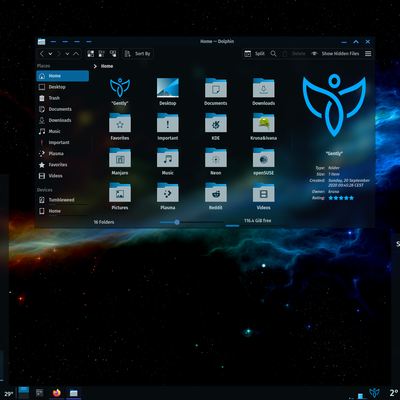
Task: Click the large "Gently" preview in Information panel
Action: tap(334, 105)
